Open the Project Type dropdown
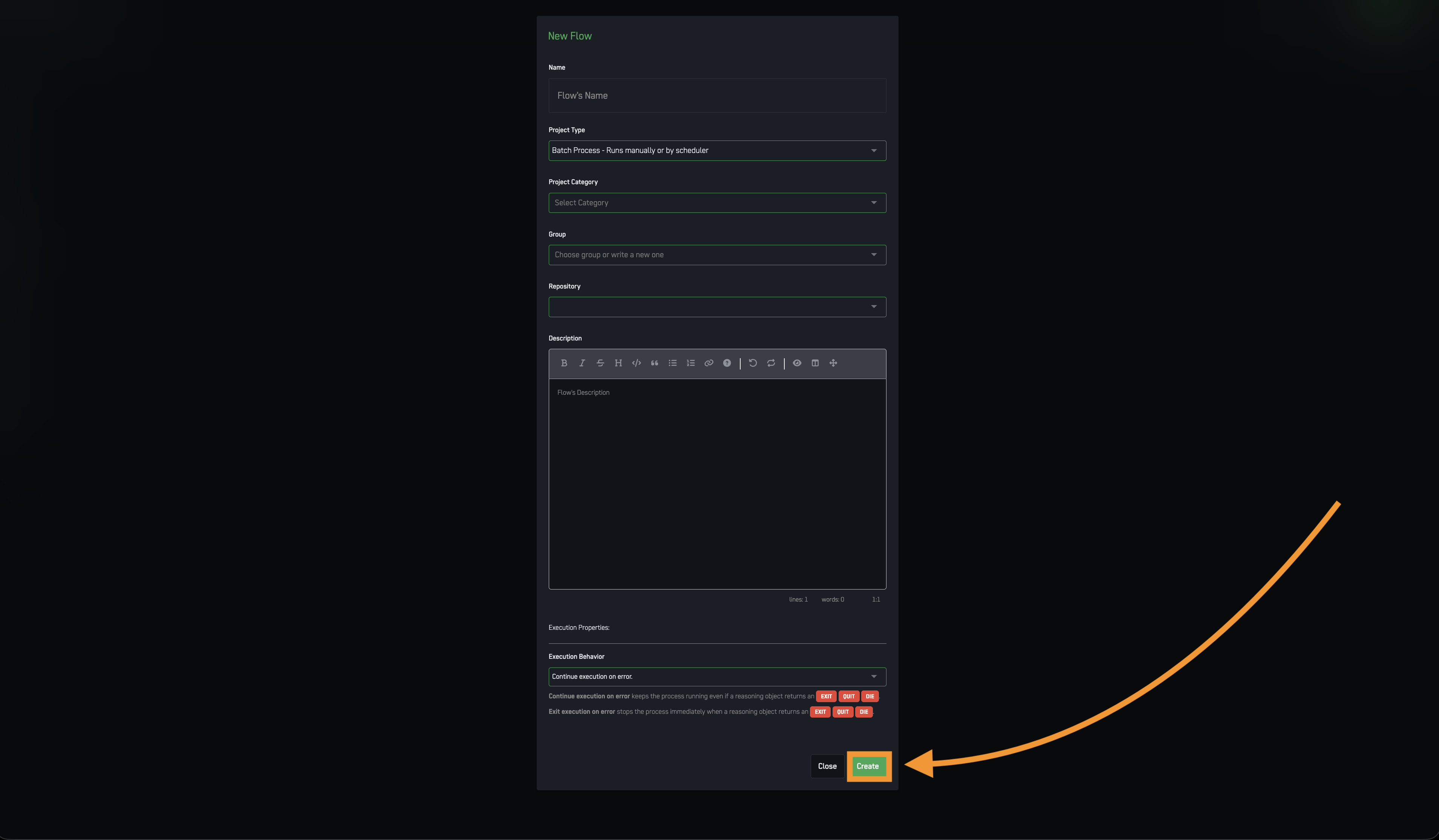This screenshot has height=840, width=1439. [717, 151]
